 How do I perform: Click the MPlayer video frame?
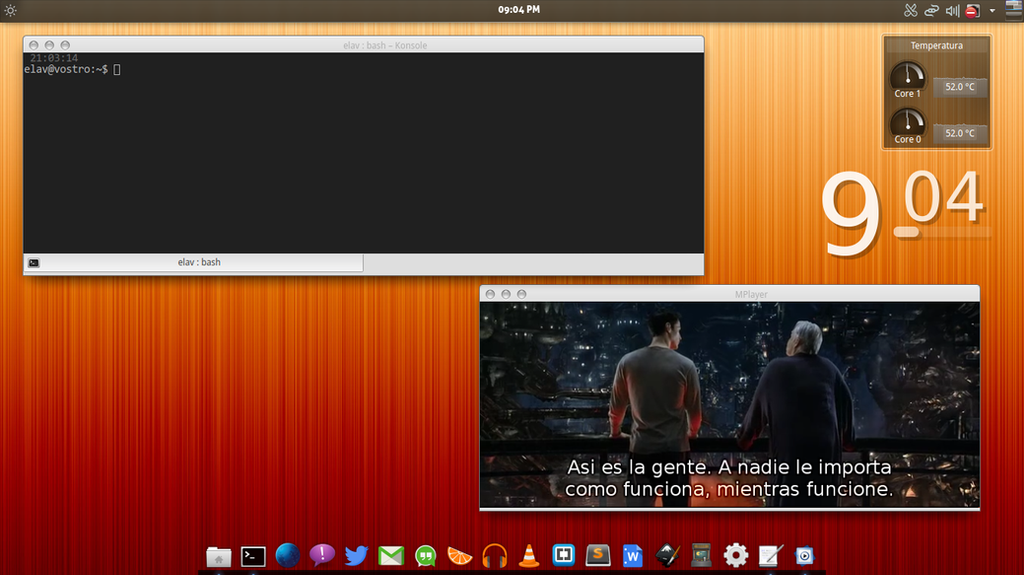point(729,404)
